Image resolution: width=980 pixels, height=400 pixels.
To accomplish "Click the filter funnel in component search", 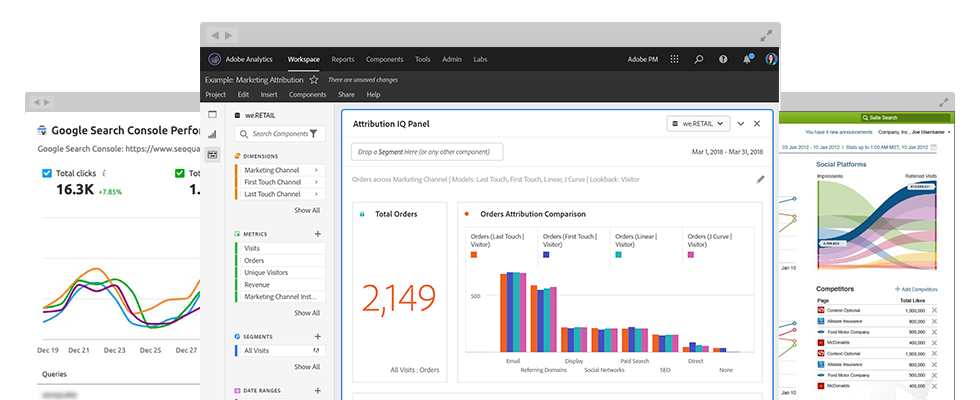I will click(314, 134).
